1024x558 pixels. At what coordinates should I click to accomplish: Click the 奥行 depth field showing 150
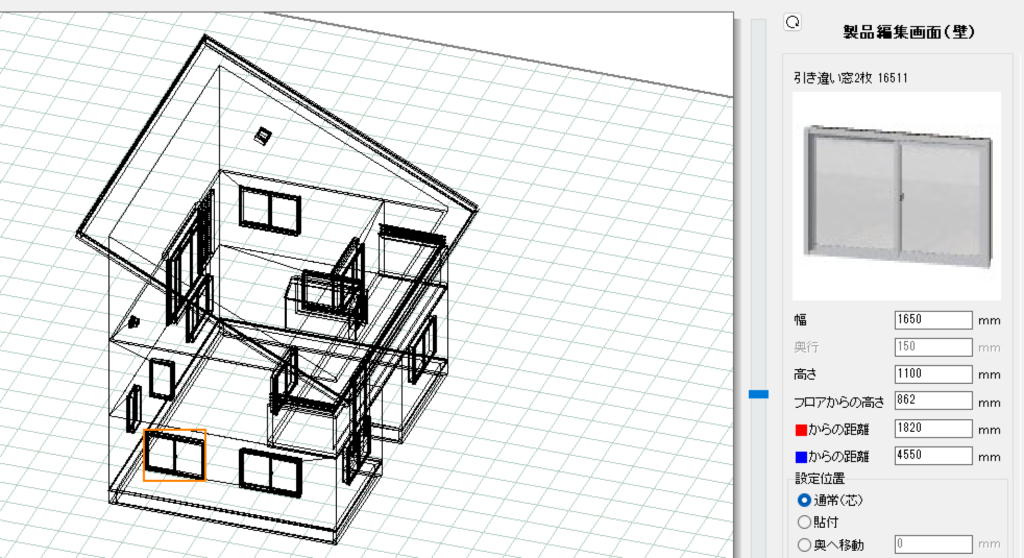(933, 347)
